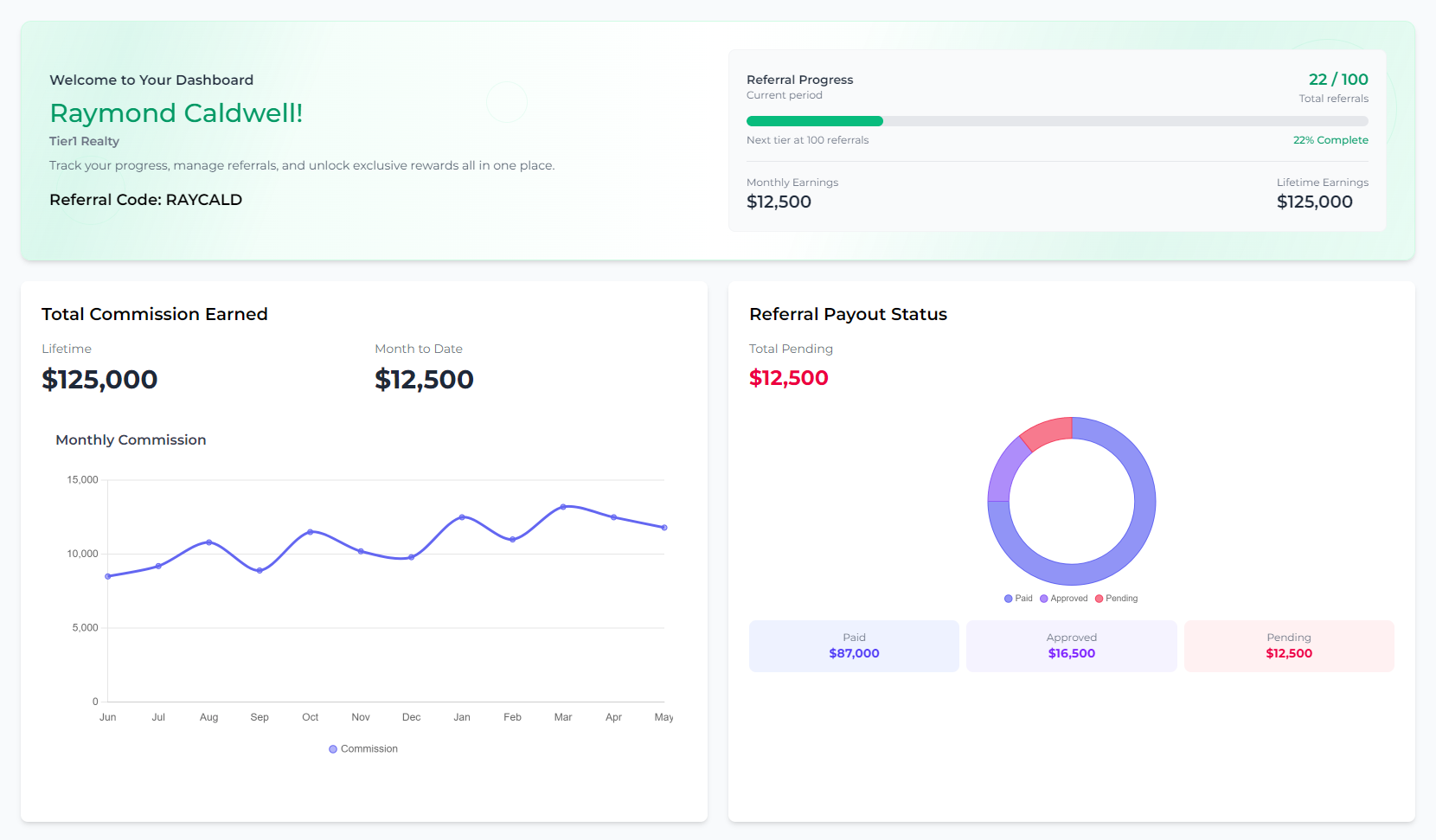Click the Lifetime $125,000 commission figure

tap(99, 379)
